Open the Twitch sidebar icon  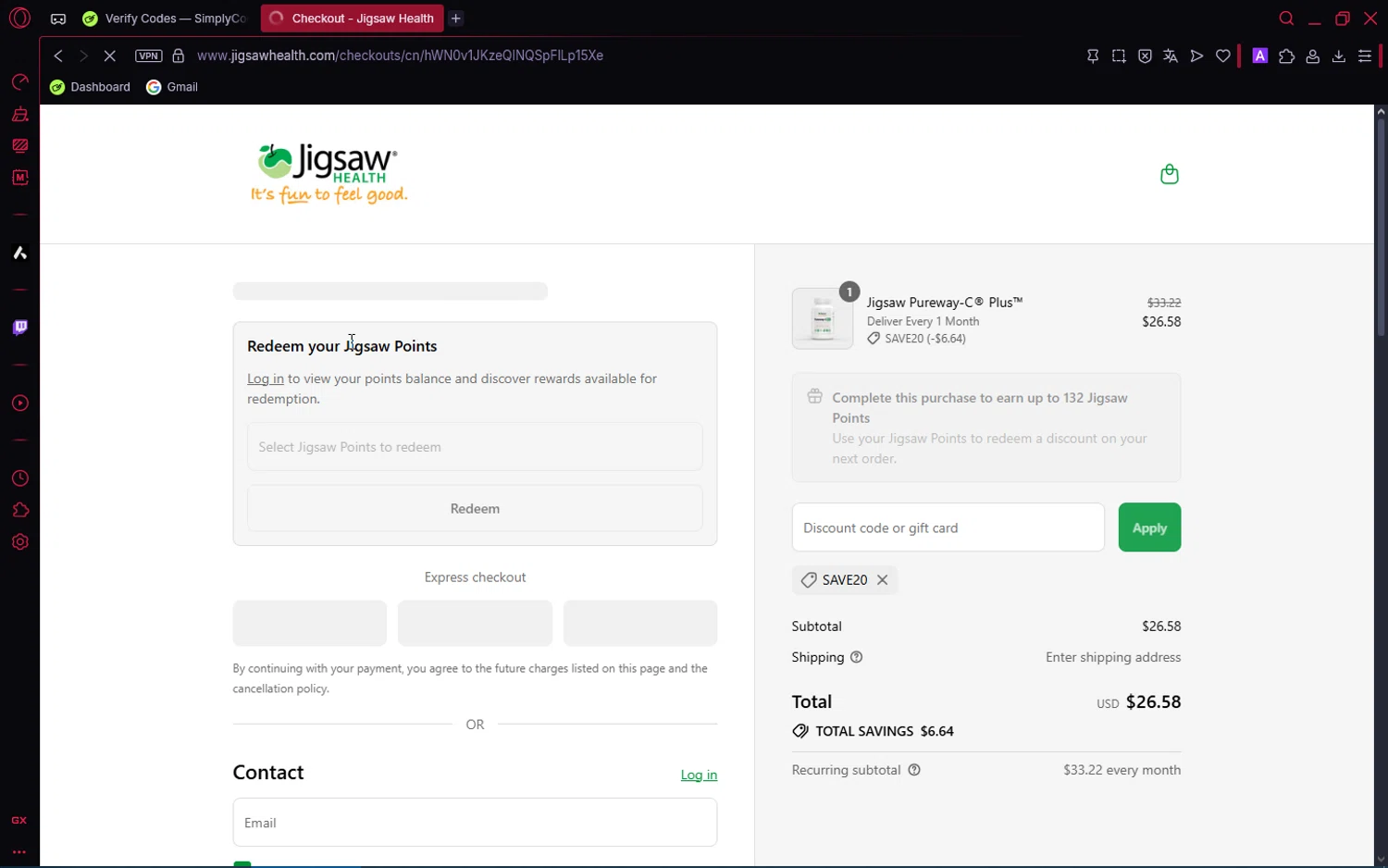click(x=19, y=328)
